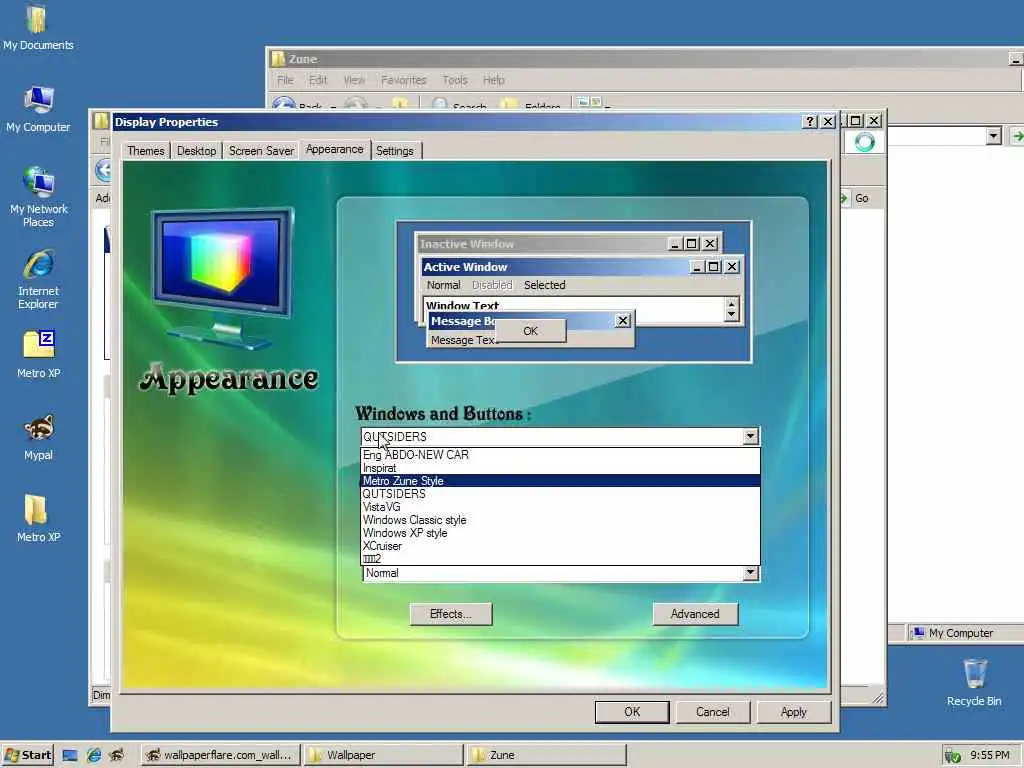Select QUTSIDERS in the dropdown list
Screen dimensions: 1024x768
click(560, 494)
